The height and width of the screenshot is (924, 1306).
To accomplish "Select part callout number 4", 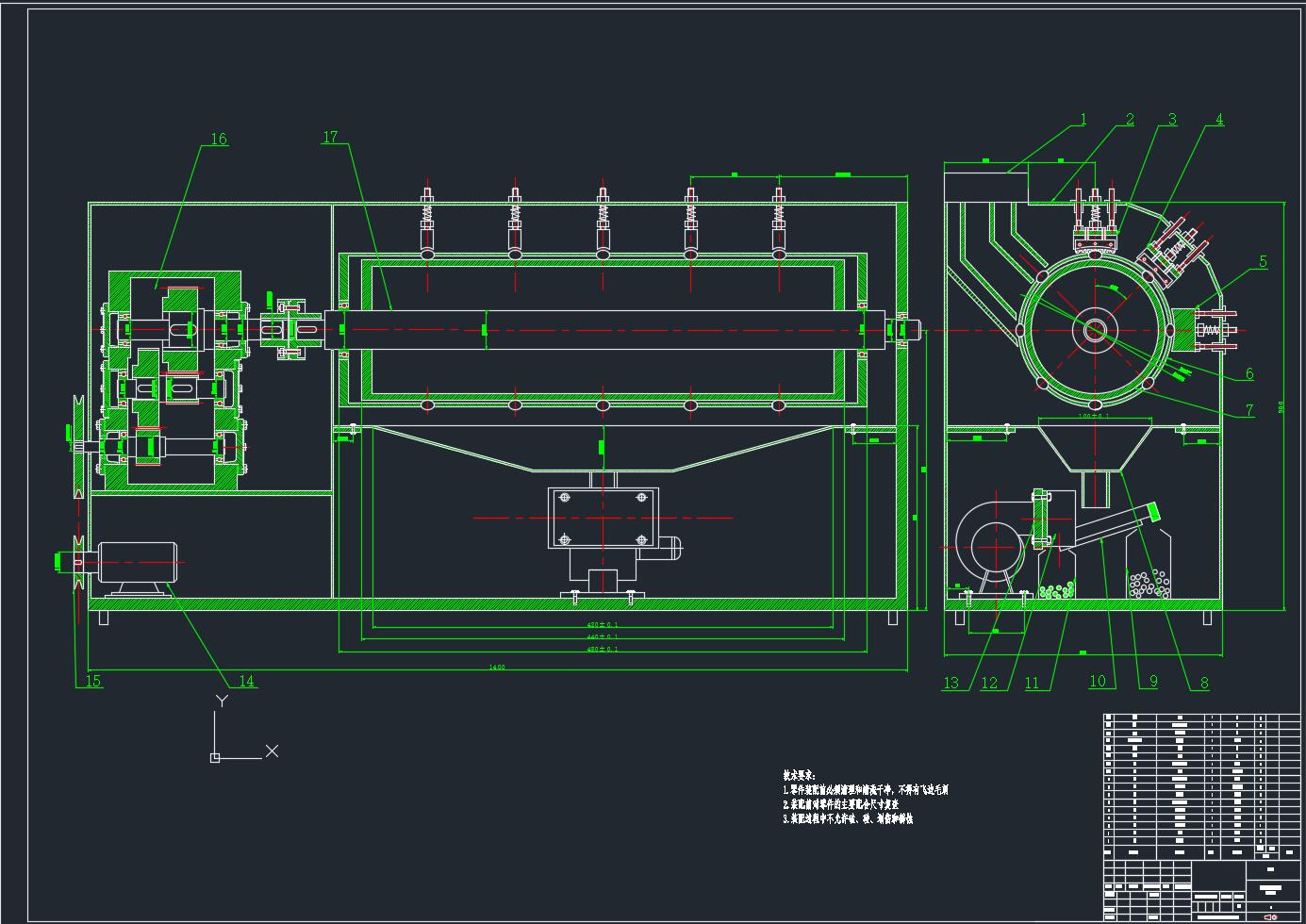I will pos(1219,120).
